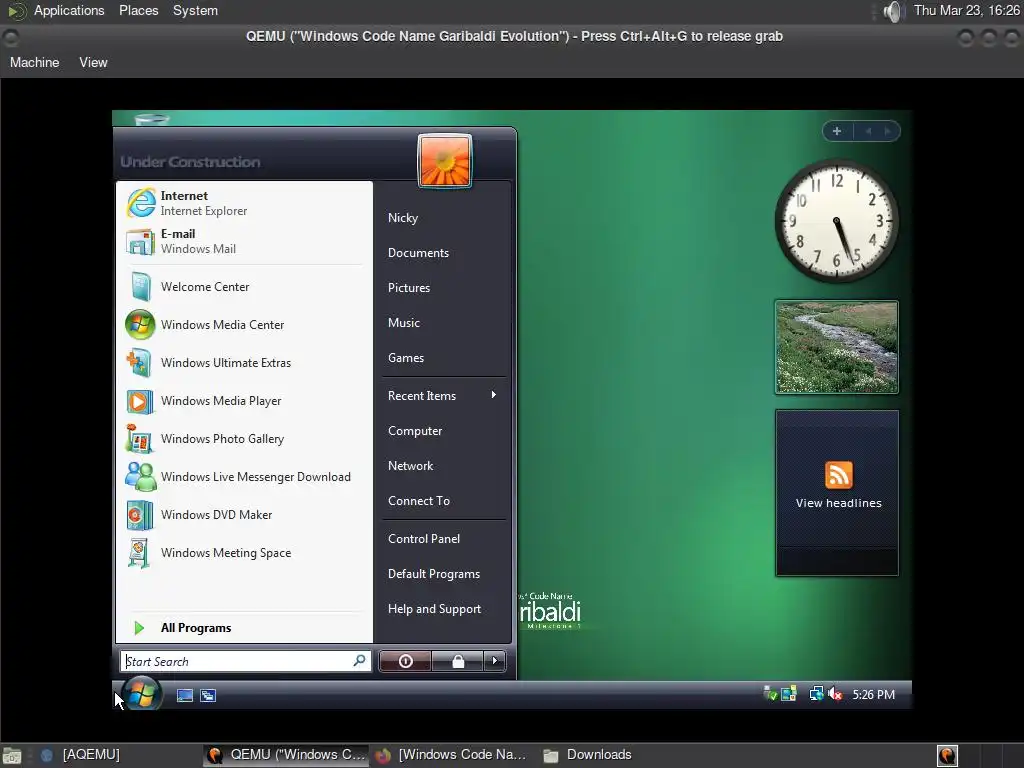Launch Windows Mail E-mail entry
The width and height of the screenshot is (1024, 768).
click(244, 241)
